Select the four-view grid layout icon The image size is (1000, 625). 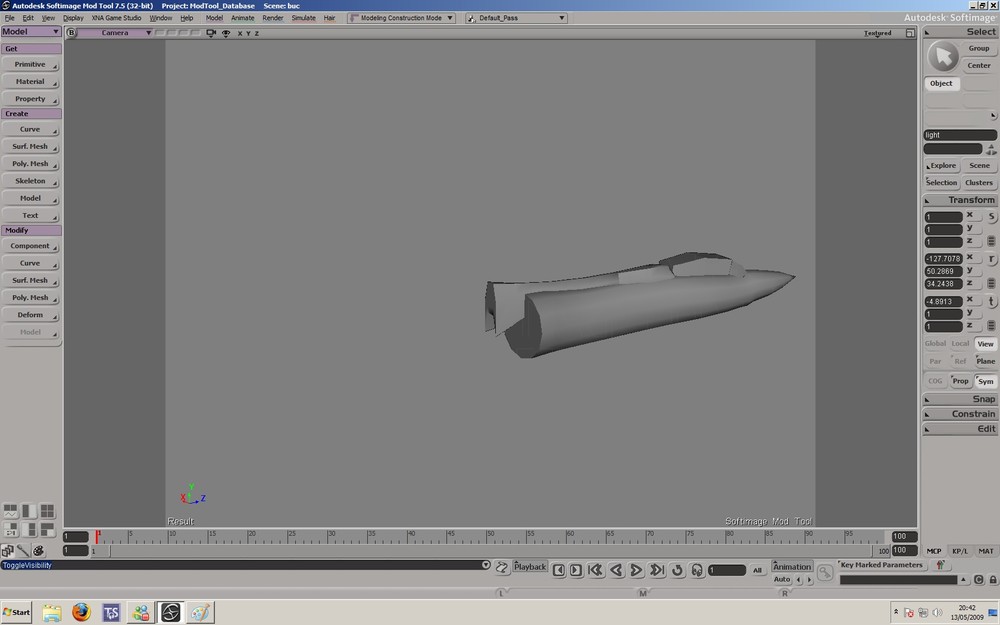coord(47,511)
